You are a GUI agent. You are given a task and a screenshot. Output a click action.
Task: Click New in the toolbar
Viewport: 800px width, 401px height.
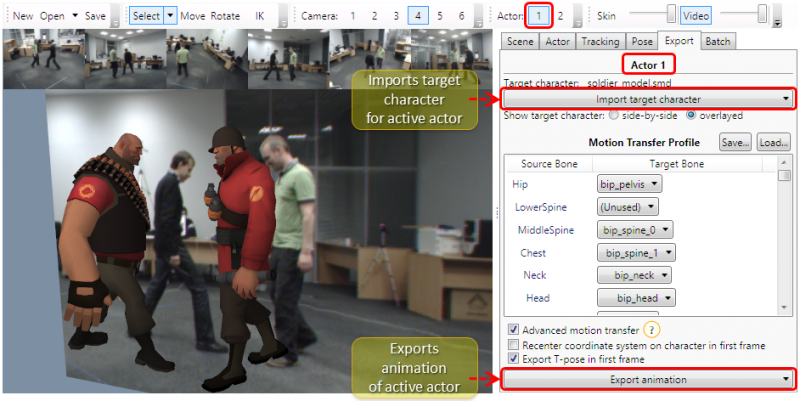tap(22, 16)
